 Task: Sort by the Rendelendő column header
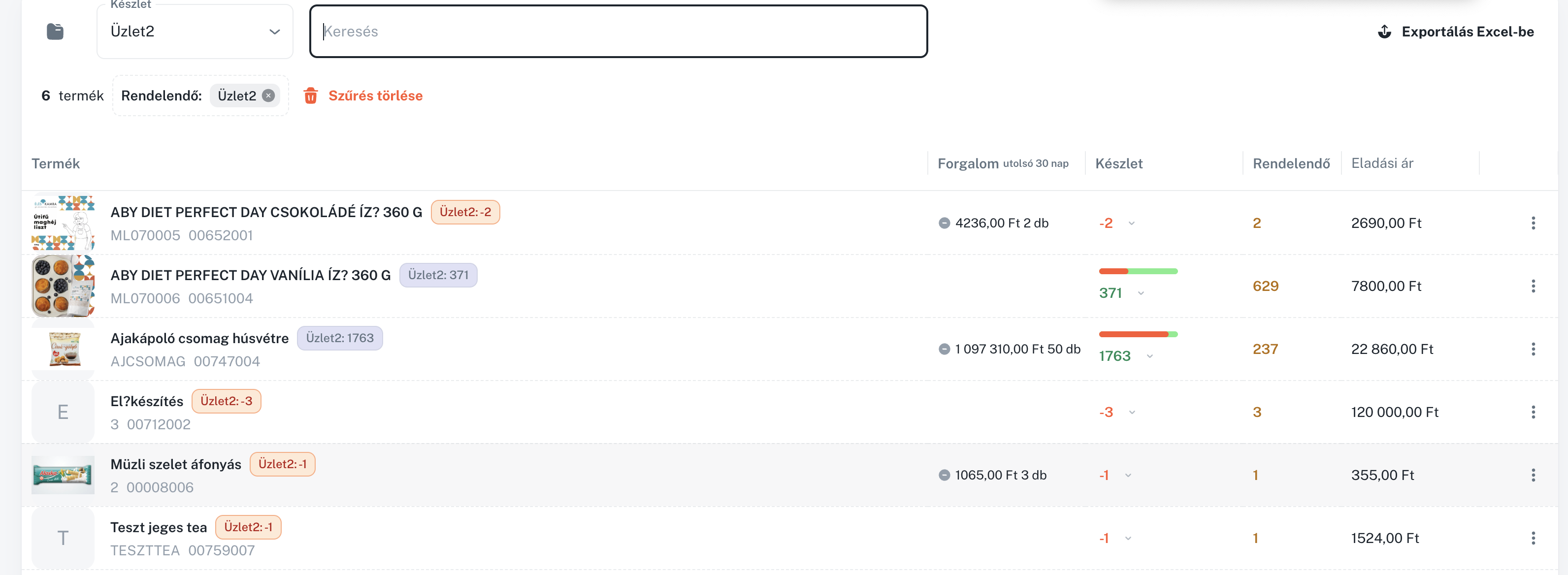tap(1291, 163)
